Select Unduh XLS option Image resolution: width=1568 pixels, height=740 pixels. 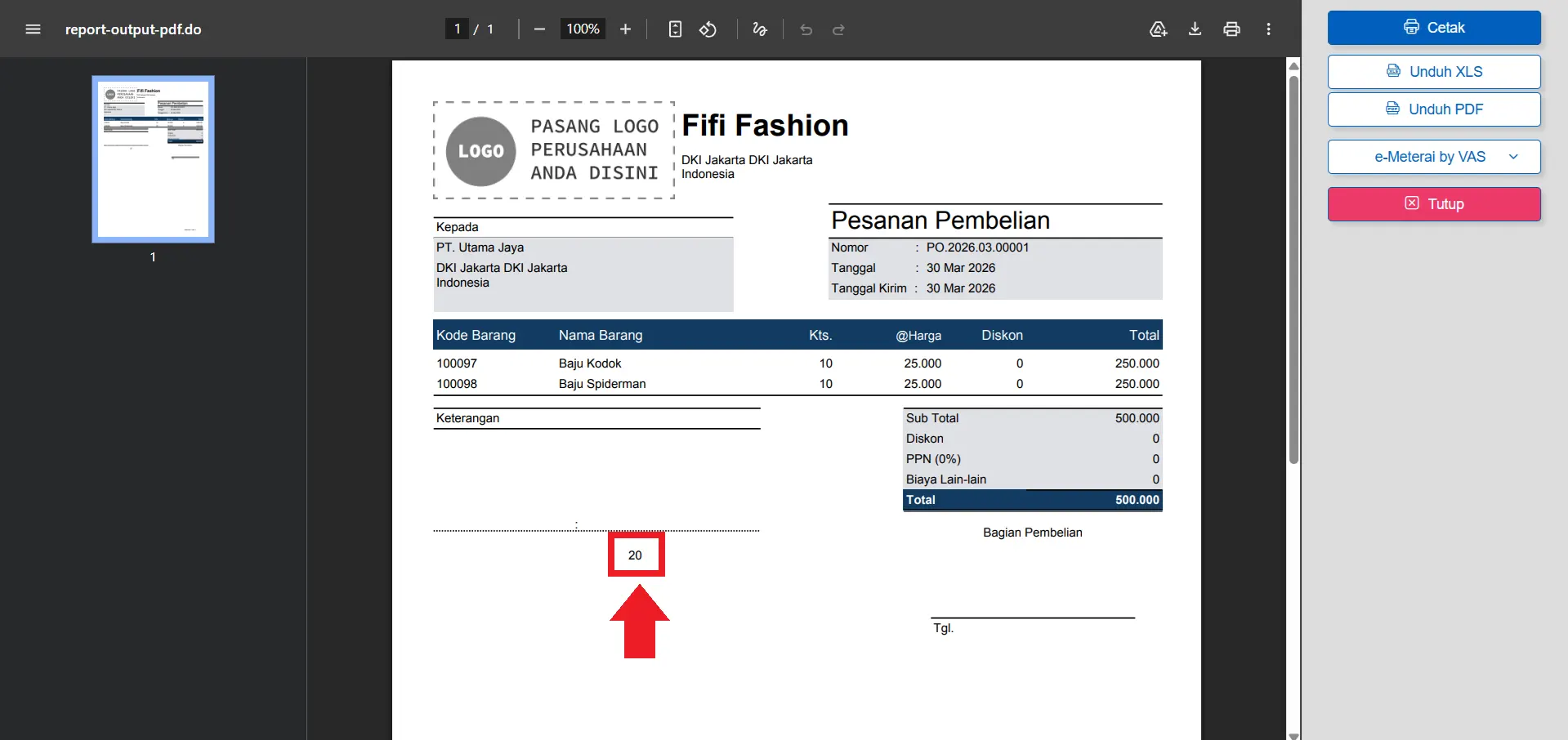point(1433,71)
